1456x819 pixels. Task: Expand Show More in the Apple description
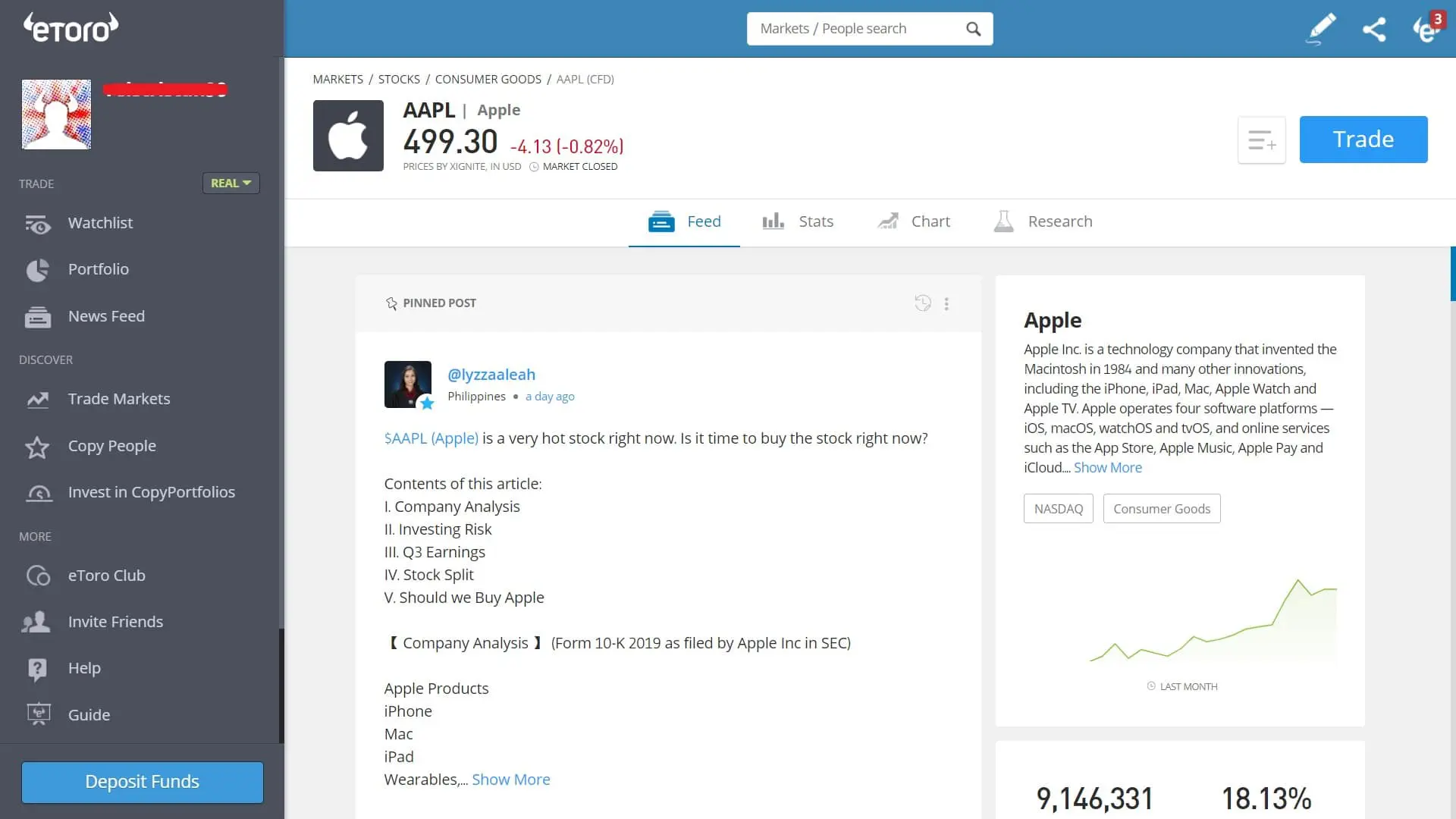pos(1107,467)
